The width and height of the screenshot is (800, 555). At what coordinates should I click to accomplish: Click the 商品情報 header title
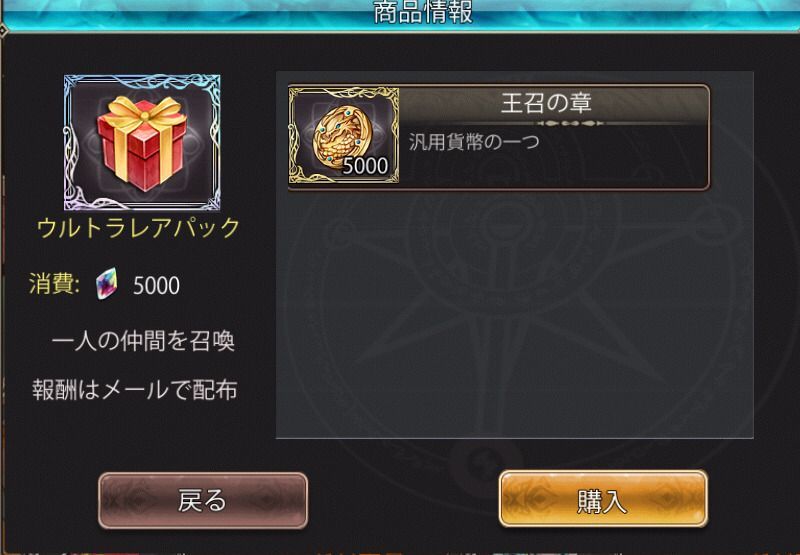[423, 13]
